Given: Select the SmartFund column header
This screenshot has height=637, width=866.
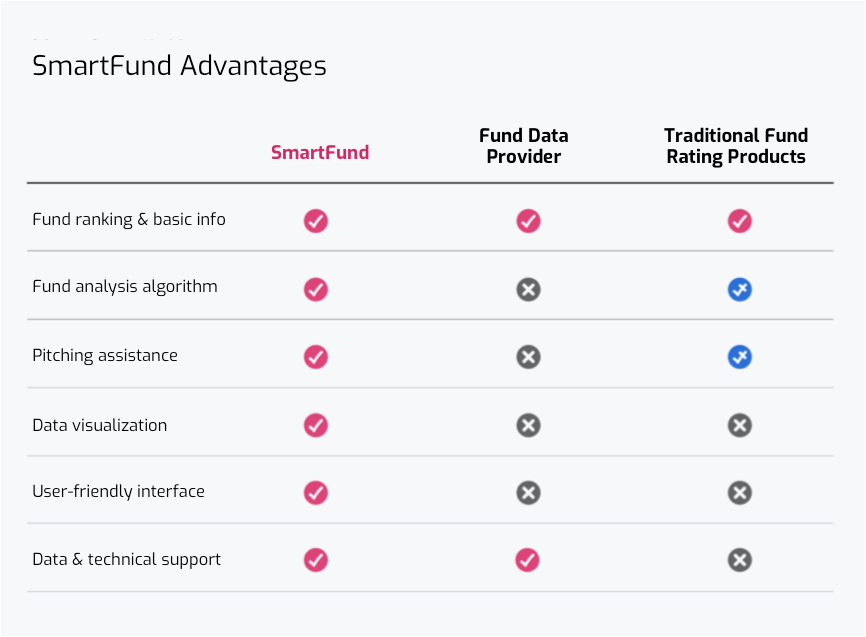Looking at the screenshot, I should [320, 152].
